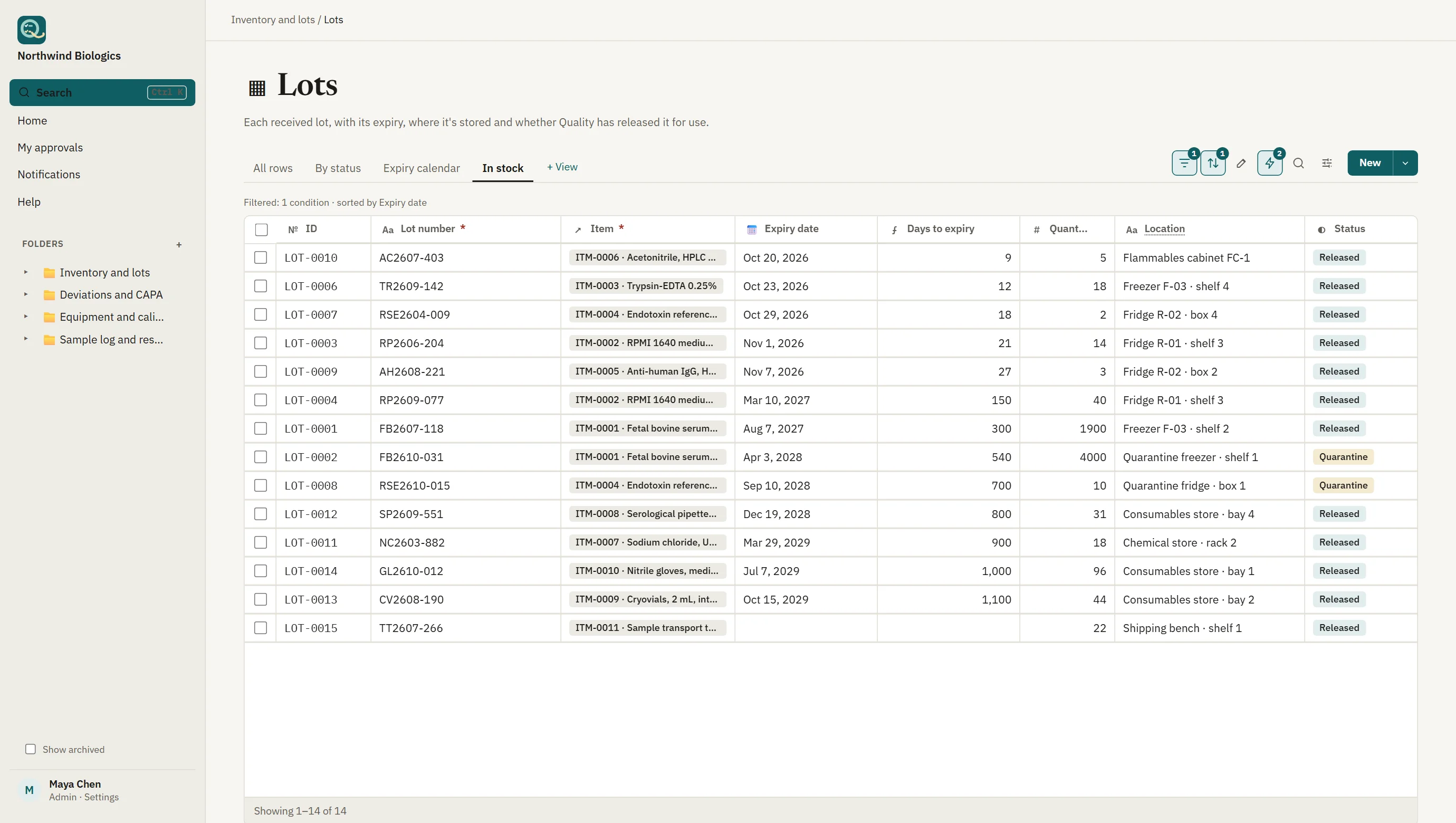This screenshot has width=1456, height=823.
Task: Open the Inventory and lots breadcrumb link
Action: pos(273,20)
